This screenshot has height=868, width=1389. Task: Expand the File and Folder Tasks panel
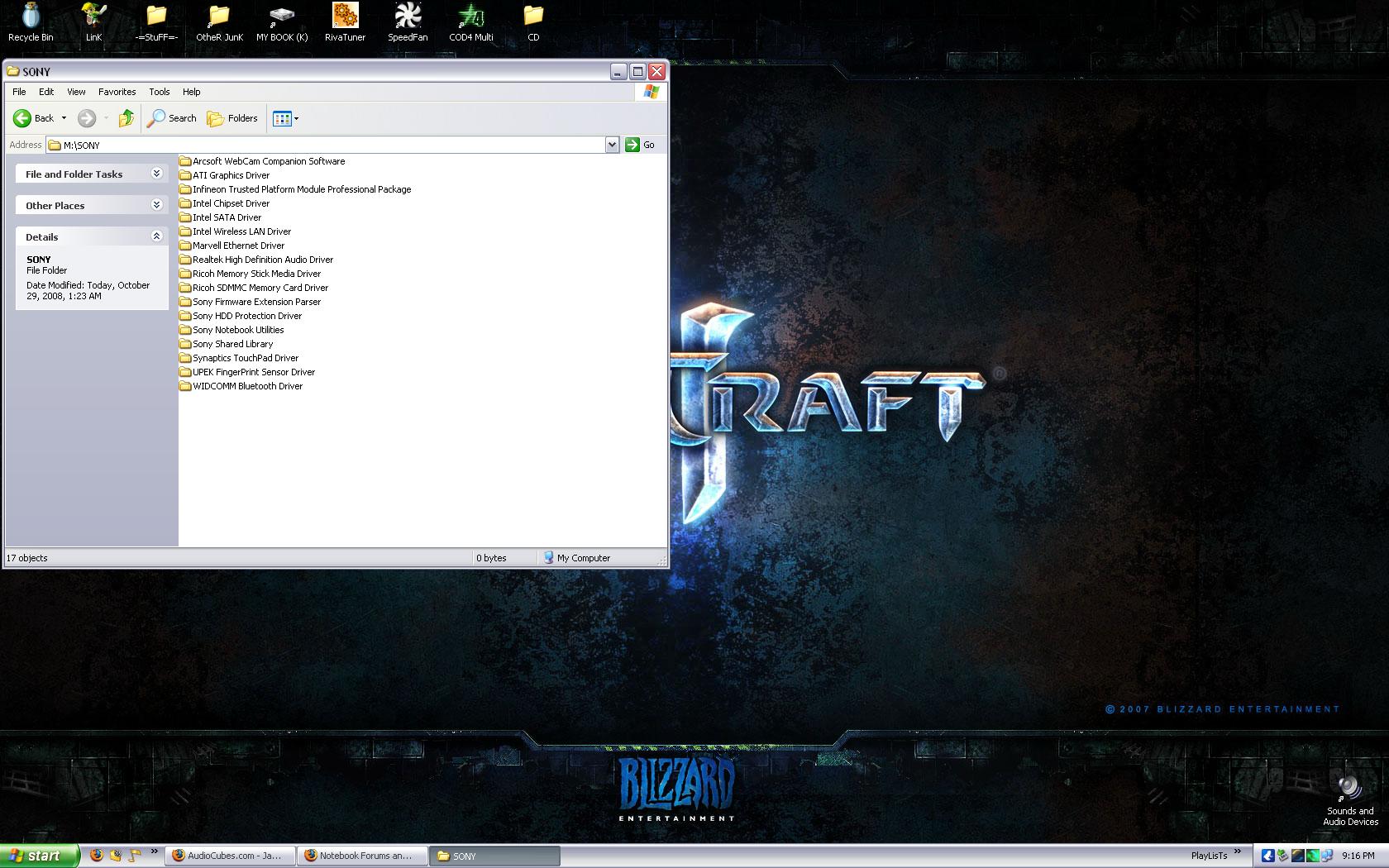point(156,174)
